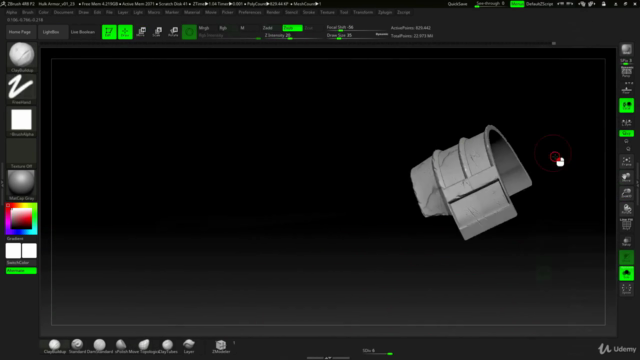Toggle Perspective view button

coord(627,72)
